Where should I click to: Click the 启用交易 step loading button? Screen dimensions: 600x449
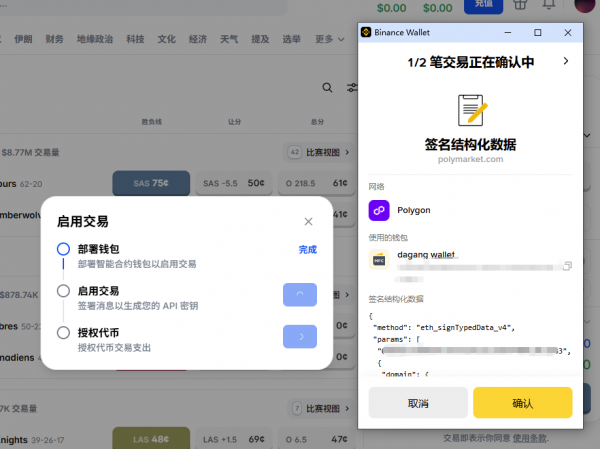pyautogui.click(x=300, y=294)
